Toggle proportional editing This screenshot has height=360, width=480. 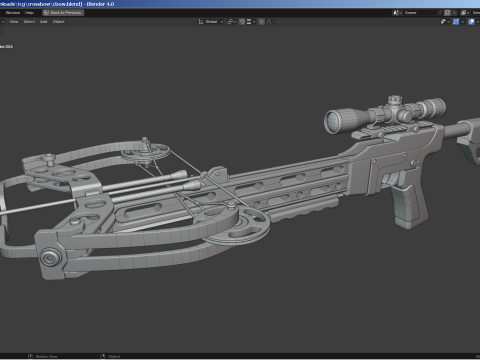tap(262, 22)
